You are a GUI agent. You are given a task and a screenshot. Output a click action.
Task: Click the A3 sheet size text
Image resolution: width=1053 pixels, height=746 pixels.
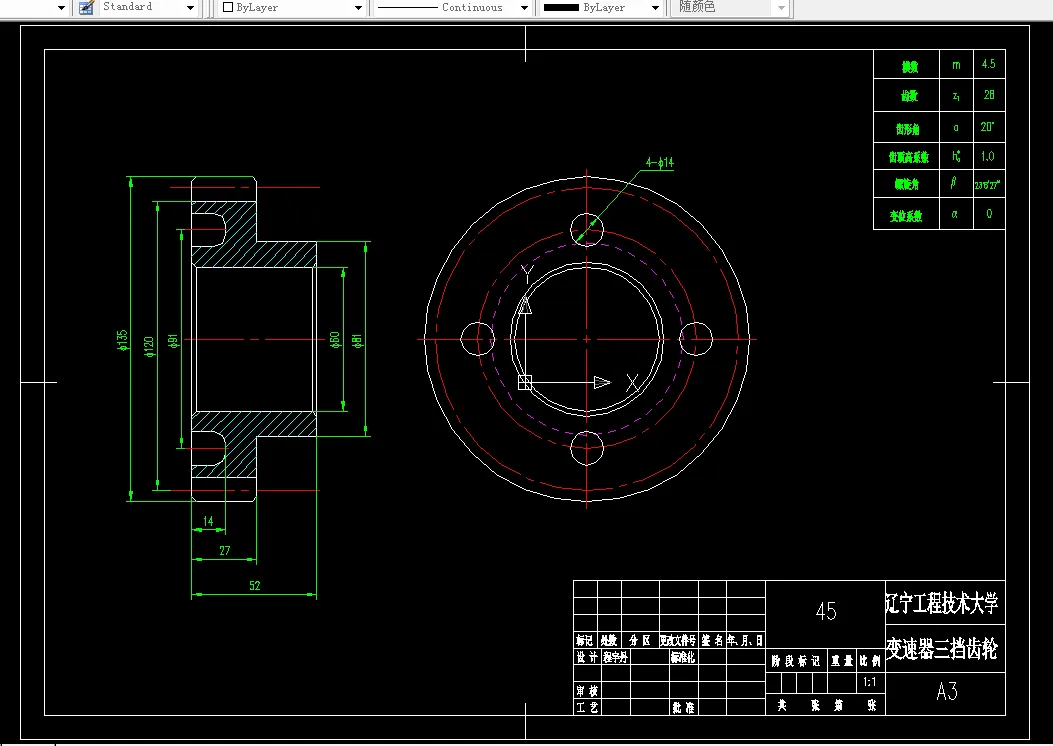(947, 692)
